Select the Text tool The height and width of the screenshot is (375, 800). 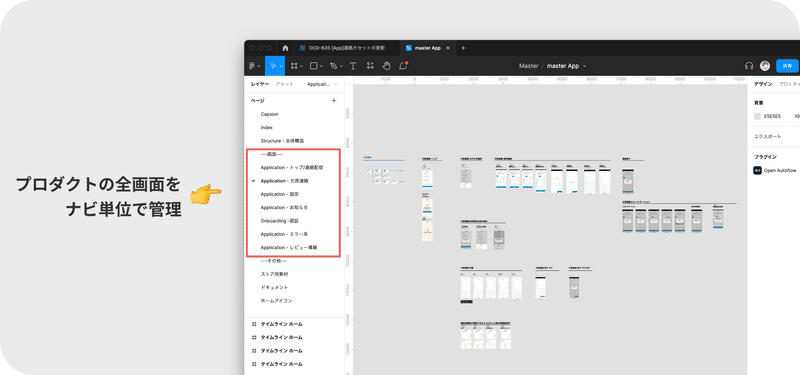[x=353, y=66]
